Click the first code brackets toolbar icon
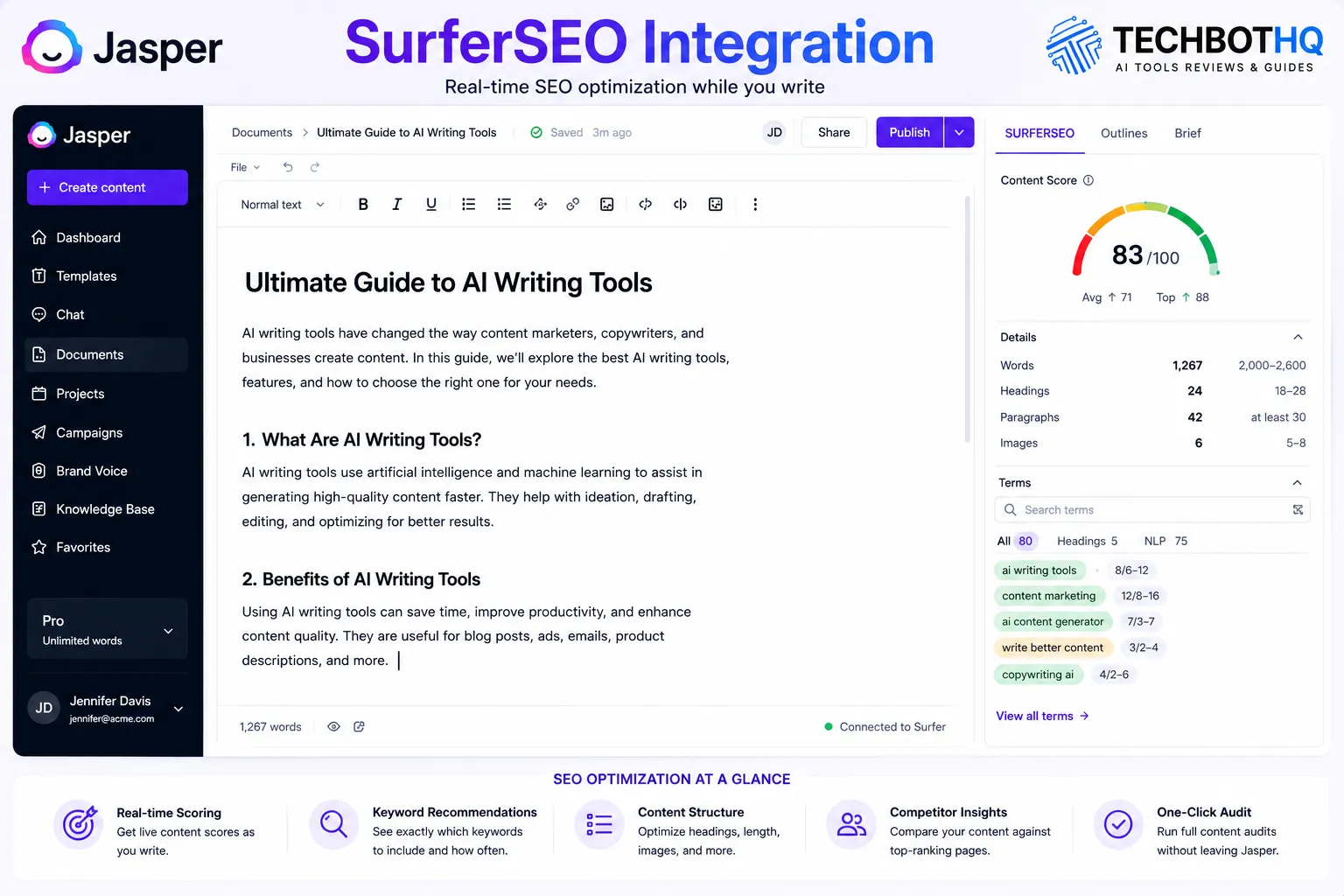 (646, 204)
